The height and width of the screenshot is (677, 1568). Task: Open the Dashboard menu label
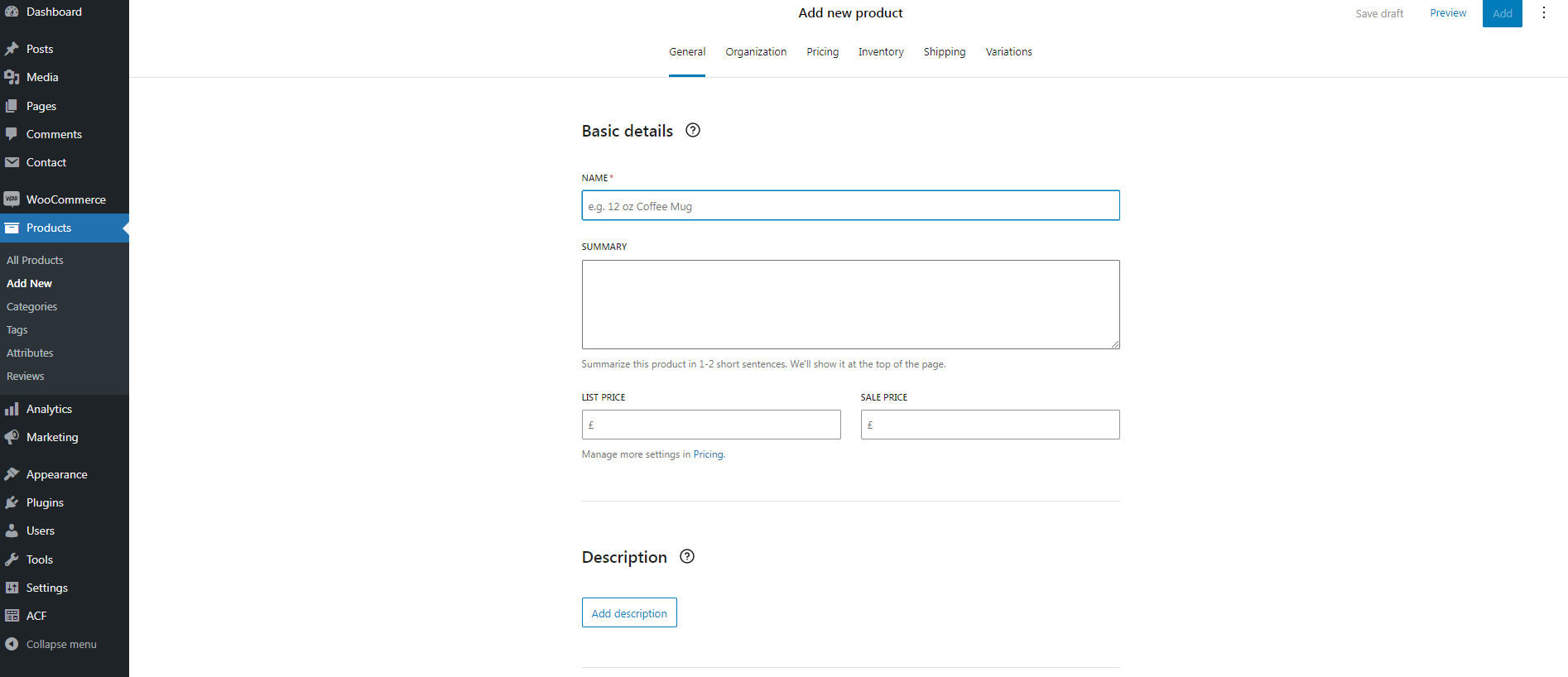(54, 12)
